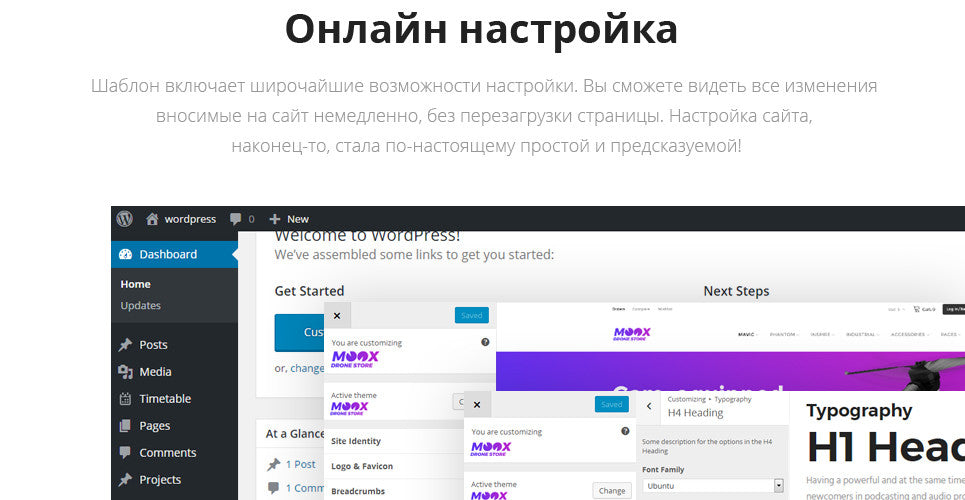Click the Typography heading in the preview
The width and height of the screenshot is (965, 500).
click(859, 411)
